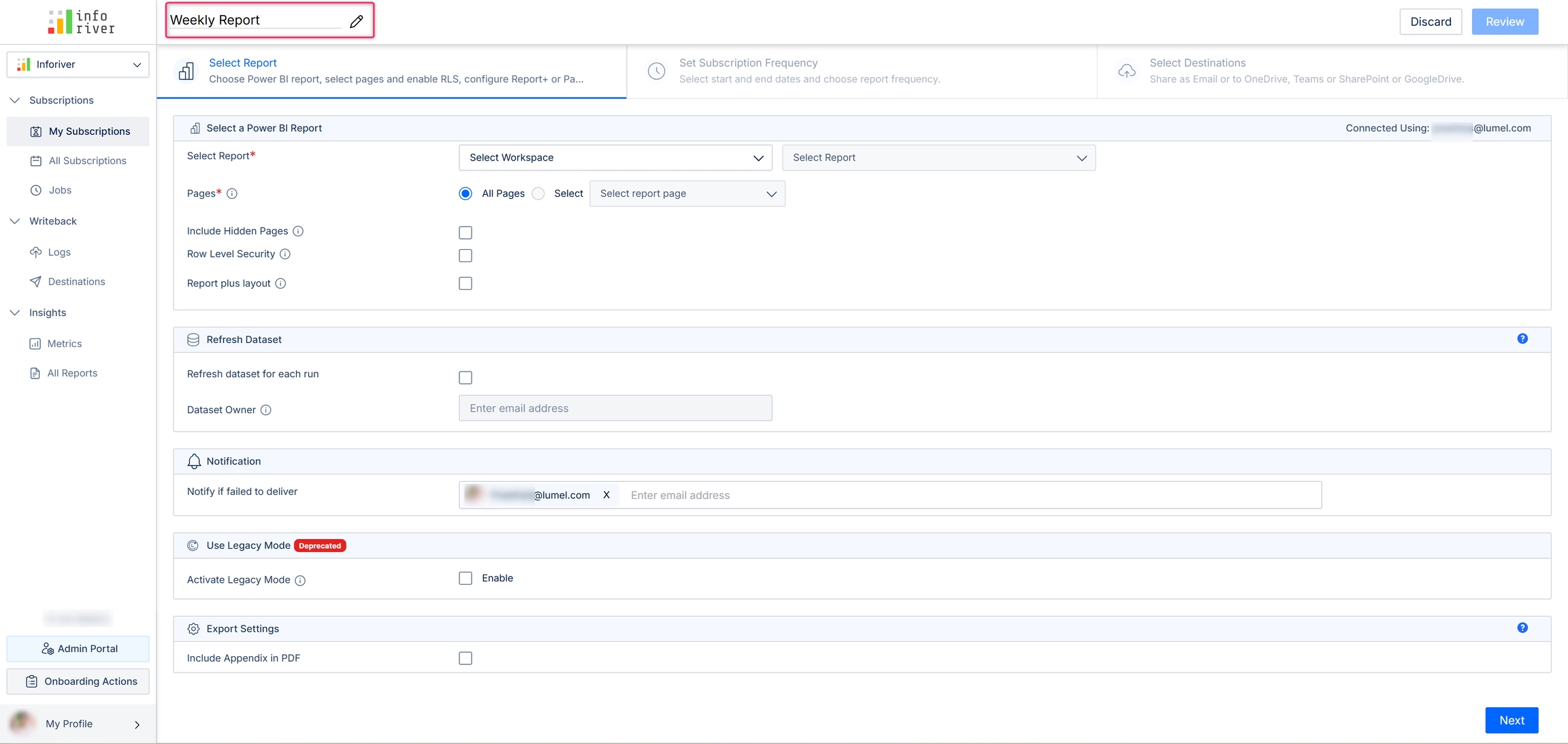Click the Activate Legacy Mode info icon
Viewport: 1568px width, 744px height.
click(300, 580)
